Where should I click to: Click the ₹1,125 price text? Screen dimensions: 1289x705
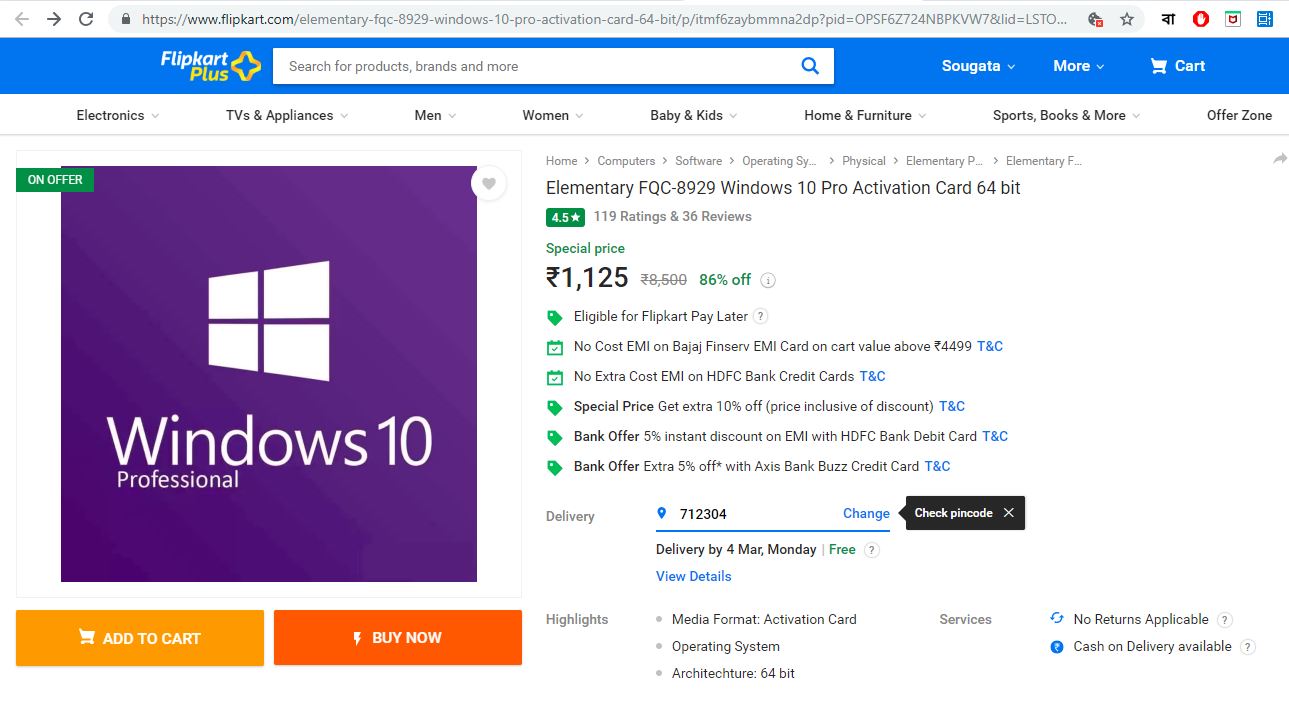[587, 278]
